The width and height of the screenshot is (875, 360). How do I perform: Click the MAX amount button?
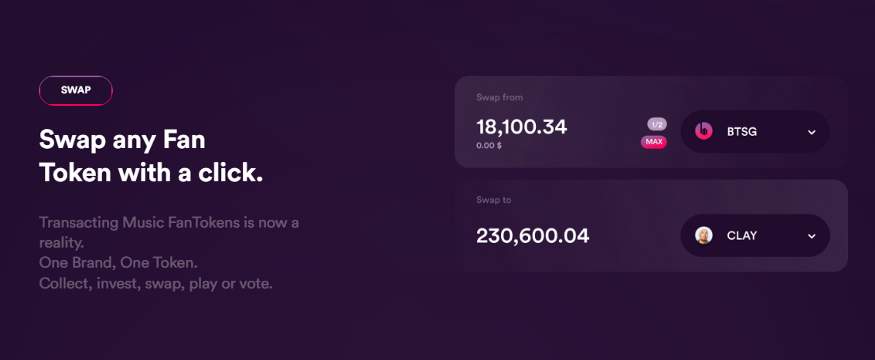pyautogui.click(x=653, y=142)
